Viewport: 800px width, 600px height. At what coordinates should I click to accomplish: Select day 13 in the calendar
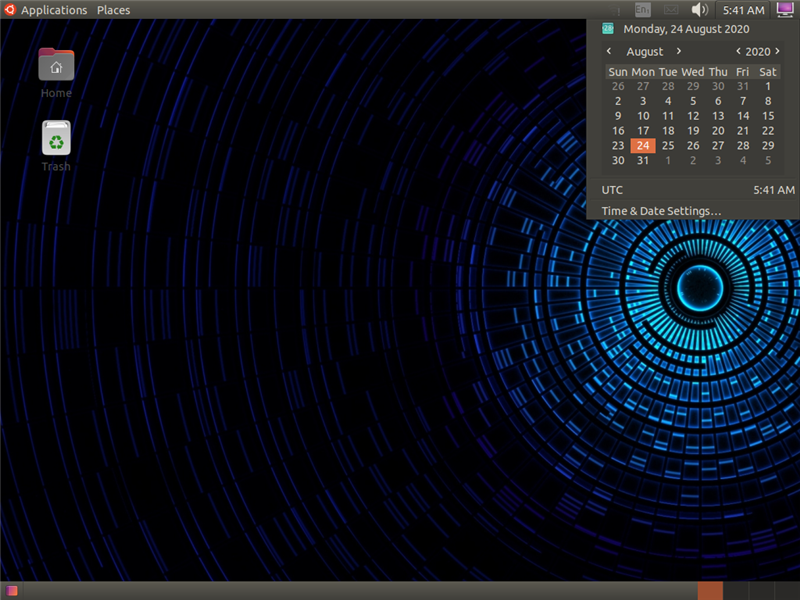click(718, 116)
